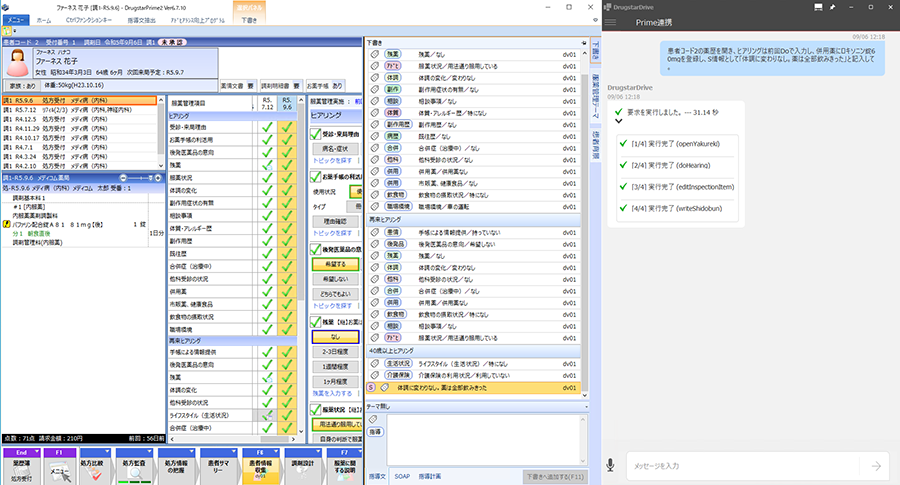Click the 指導 badge beside the text area
Image resolution: width=900 pixels, height=485 pixels.
375,432
